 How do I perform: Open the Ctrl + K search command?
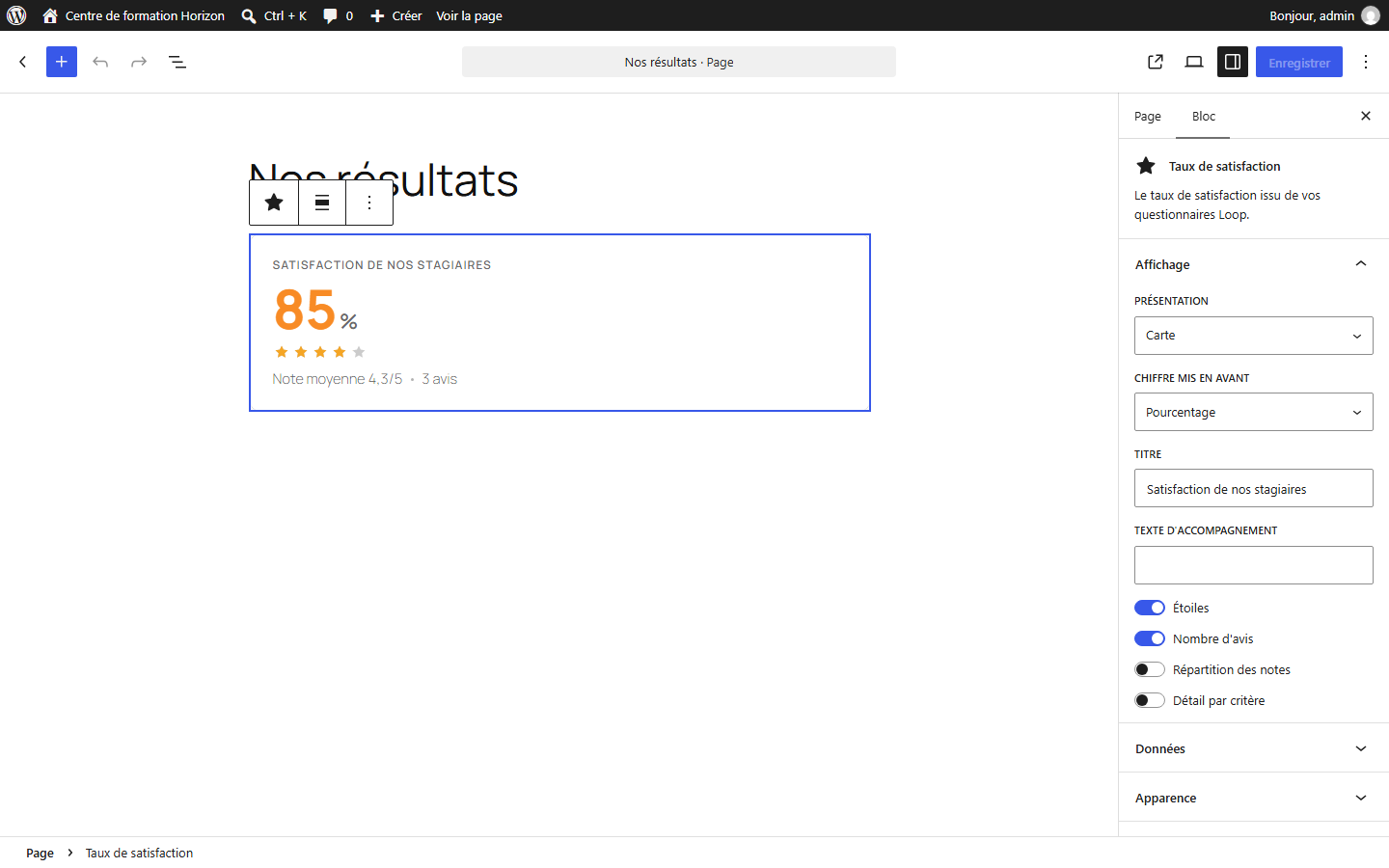click(x=274, y=15)
